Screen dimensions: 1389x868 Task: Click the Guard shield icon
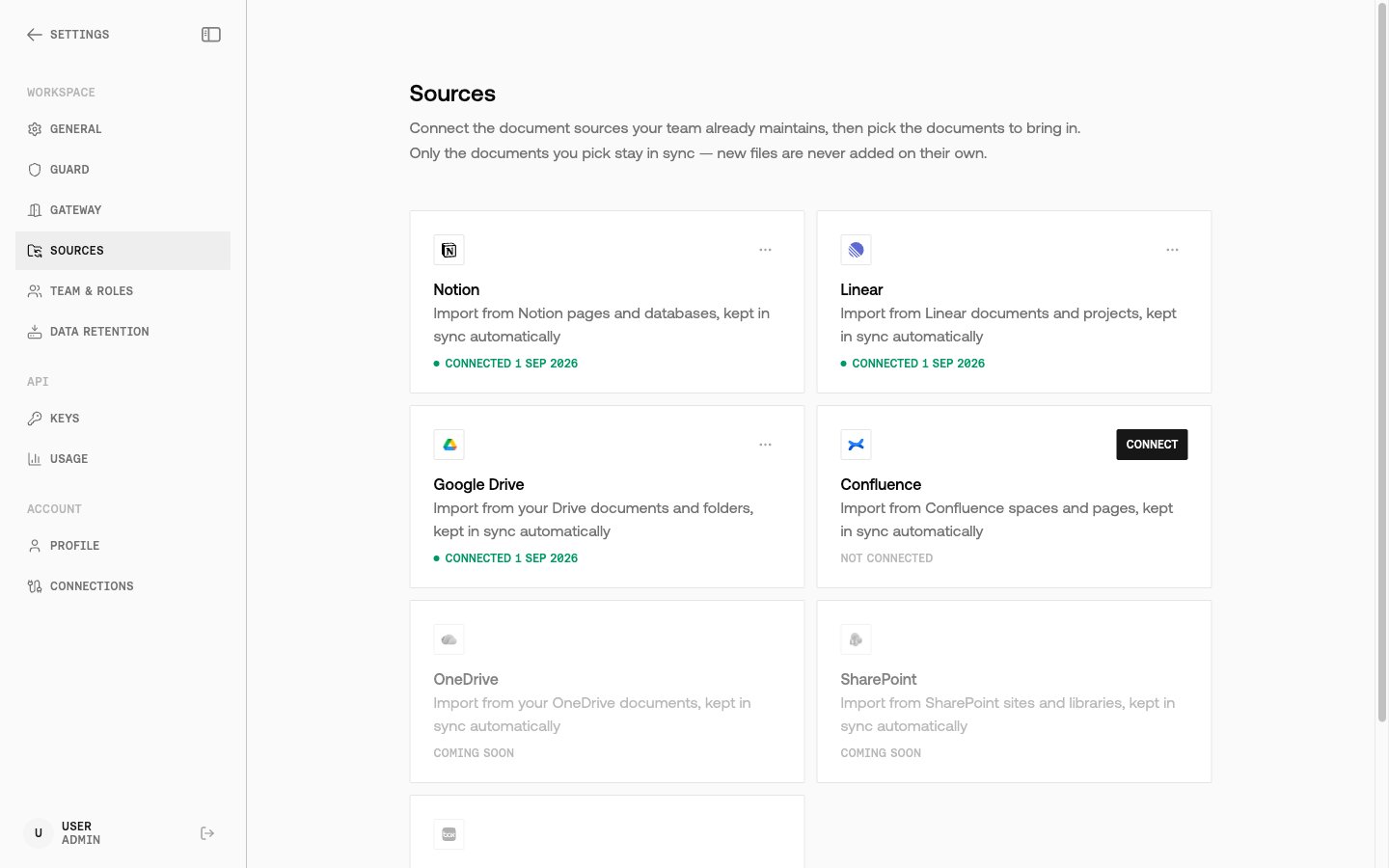(35, 170)
